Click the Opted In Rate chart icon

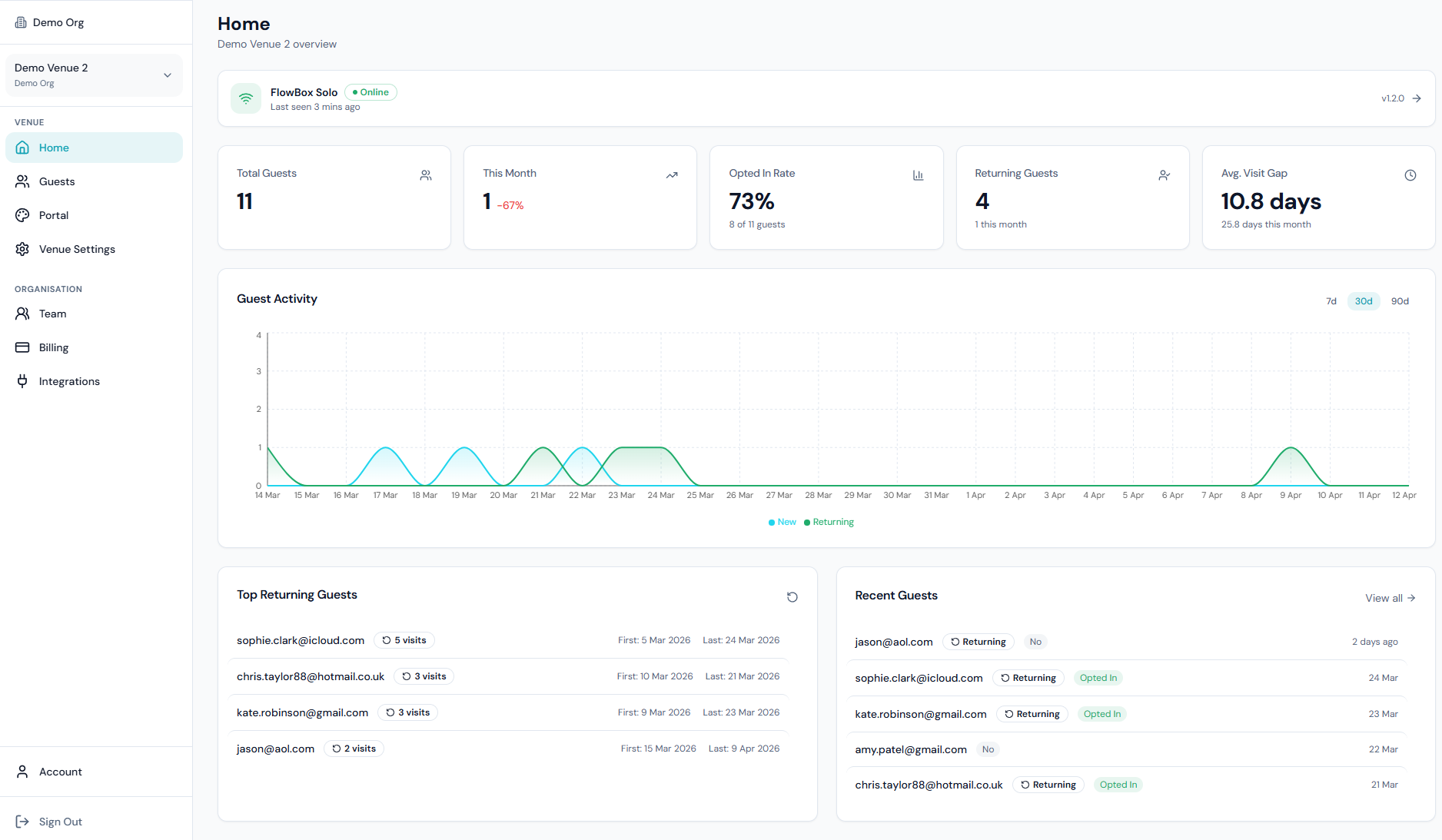point(918,175)
